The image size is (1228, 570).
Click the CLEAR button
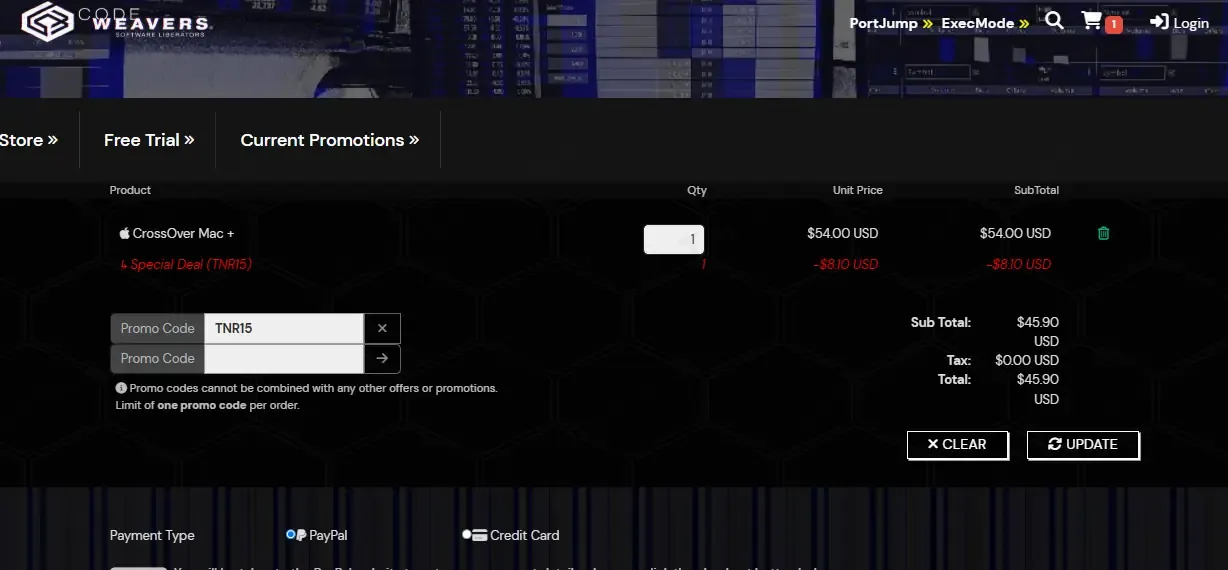pos(958,445)
